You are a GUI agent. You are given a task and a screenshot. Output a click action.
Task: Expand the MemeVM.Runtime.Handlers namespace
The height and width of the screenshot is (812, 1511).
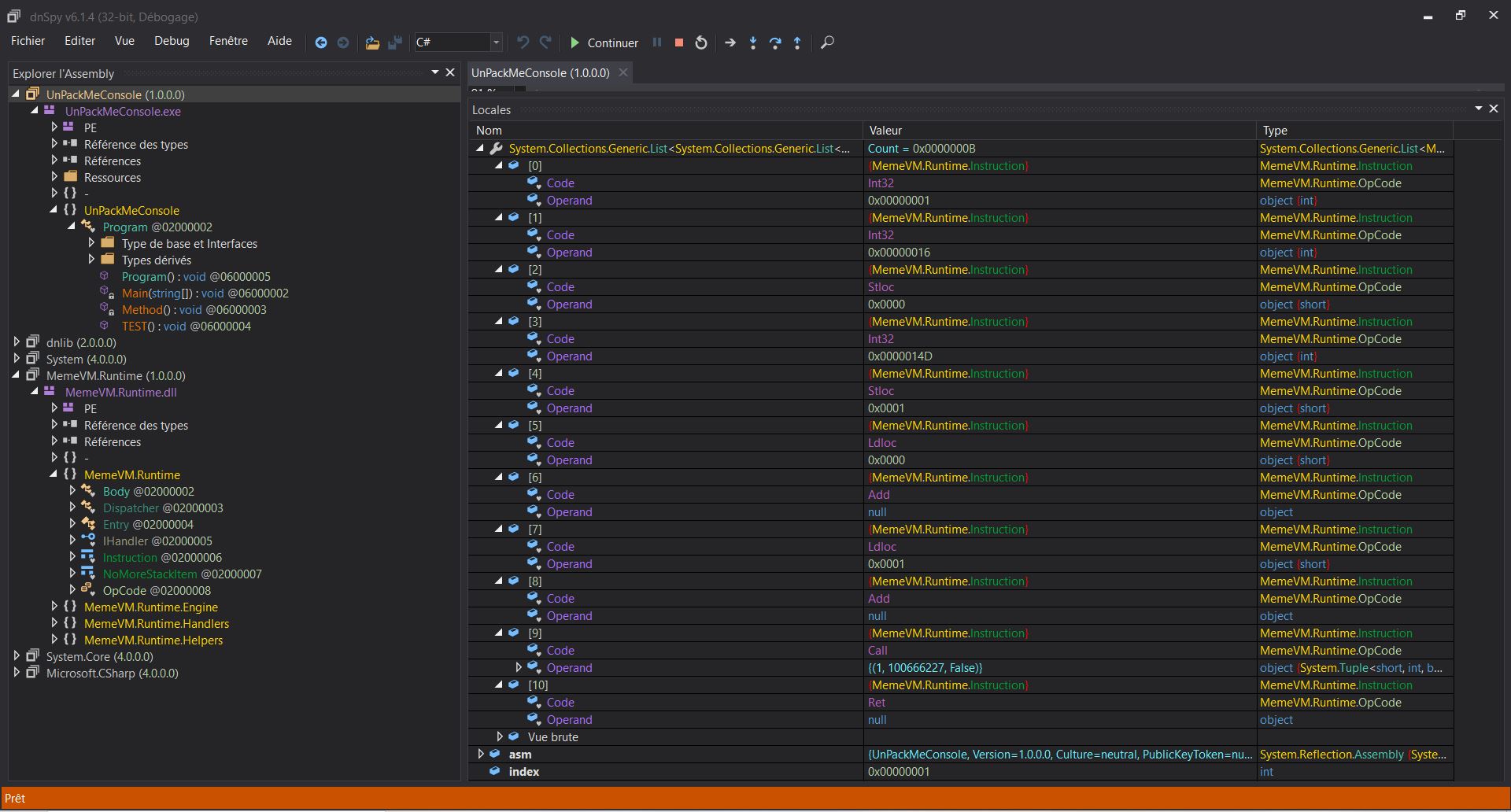point(54,623)
